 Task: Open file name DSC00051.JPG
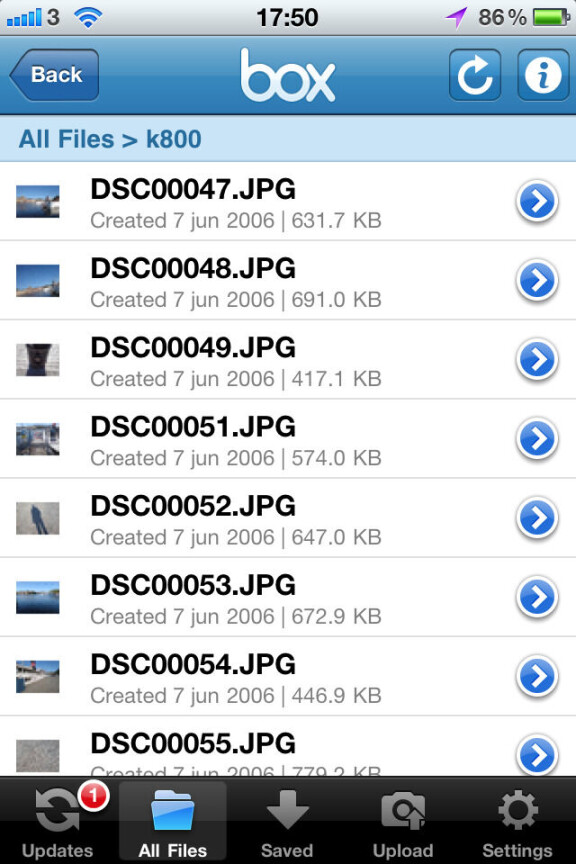tap(193, 426)
